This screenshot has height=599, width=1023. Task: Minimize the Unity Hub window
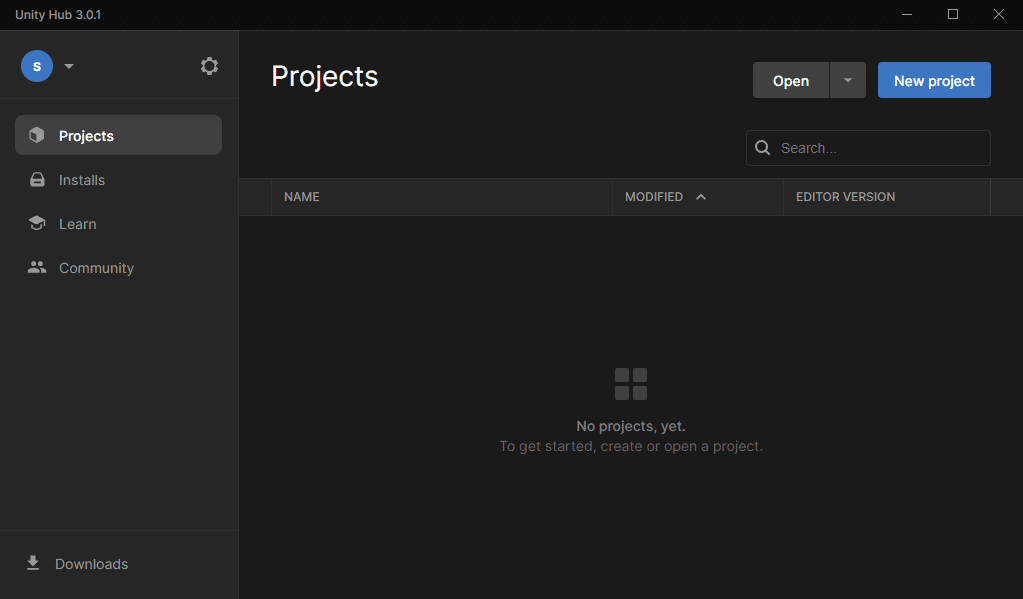[906, 14]
